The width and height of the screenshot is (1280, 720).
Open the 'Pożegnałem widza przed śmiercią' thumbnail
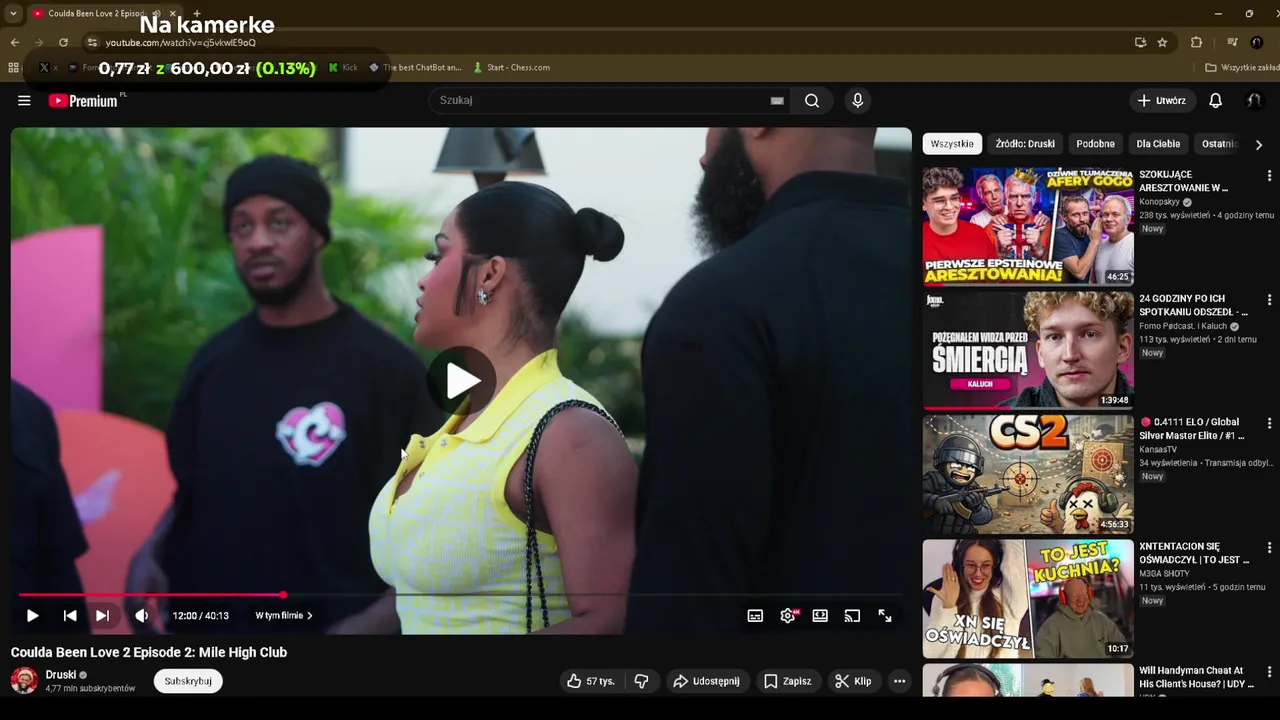tap(1028, 350)
